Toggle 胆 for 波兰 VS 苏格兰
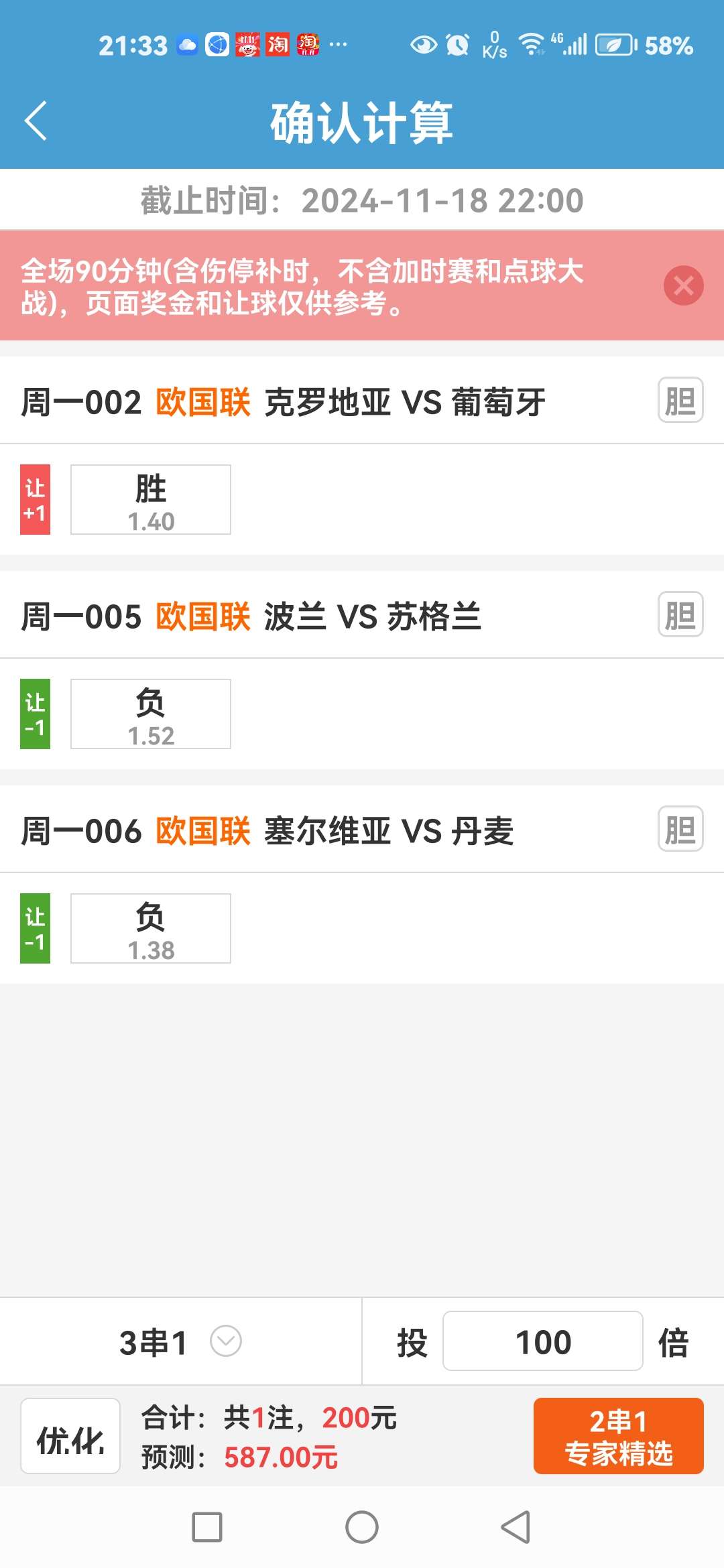Screen dimensions: 724x1568 coord(680,614)
